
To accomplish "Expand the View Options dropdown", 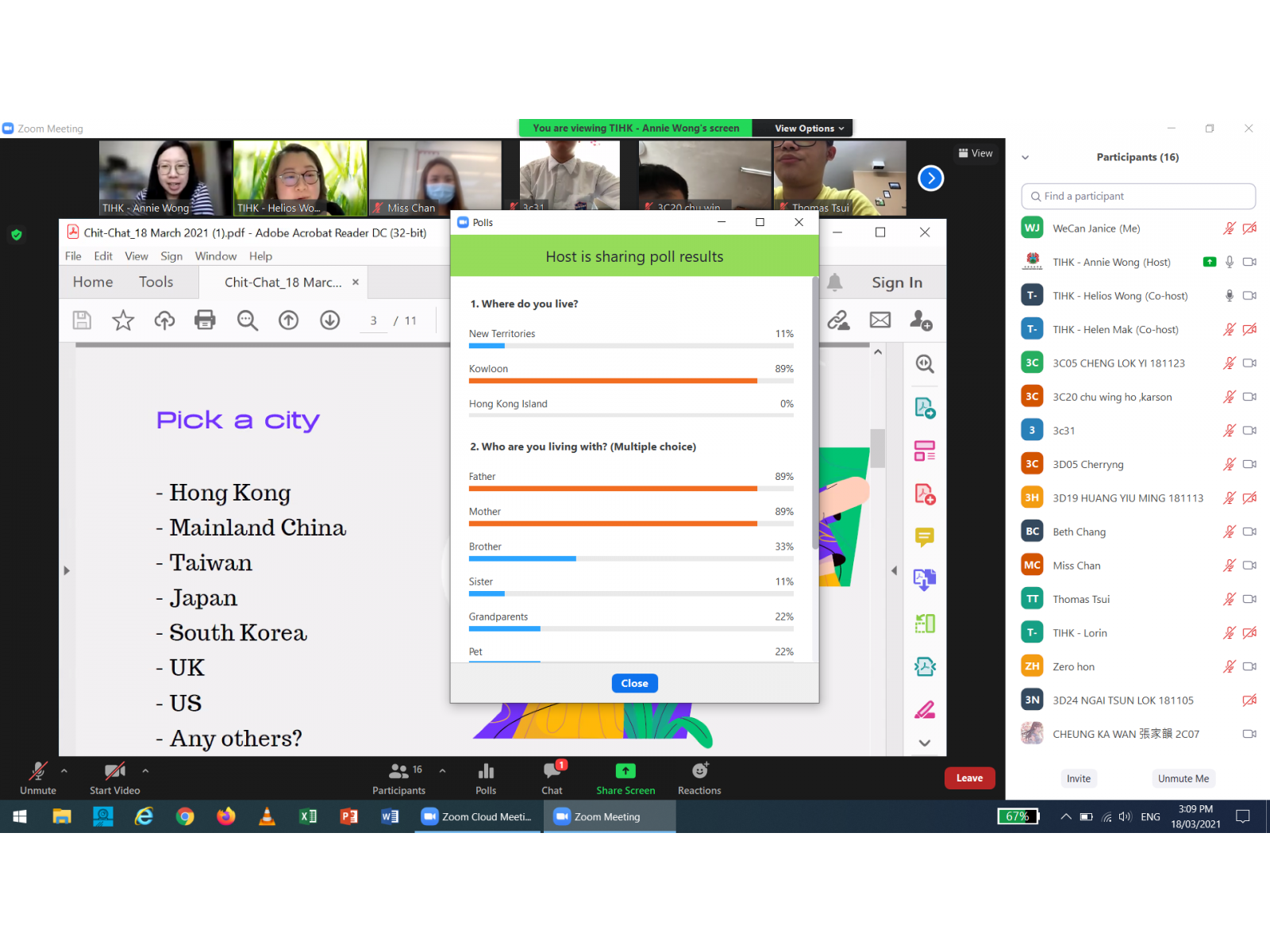I will 809,129.
